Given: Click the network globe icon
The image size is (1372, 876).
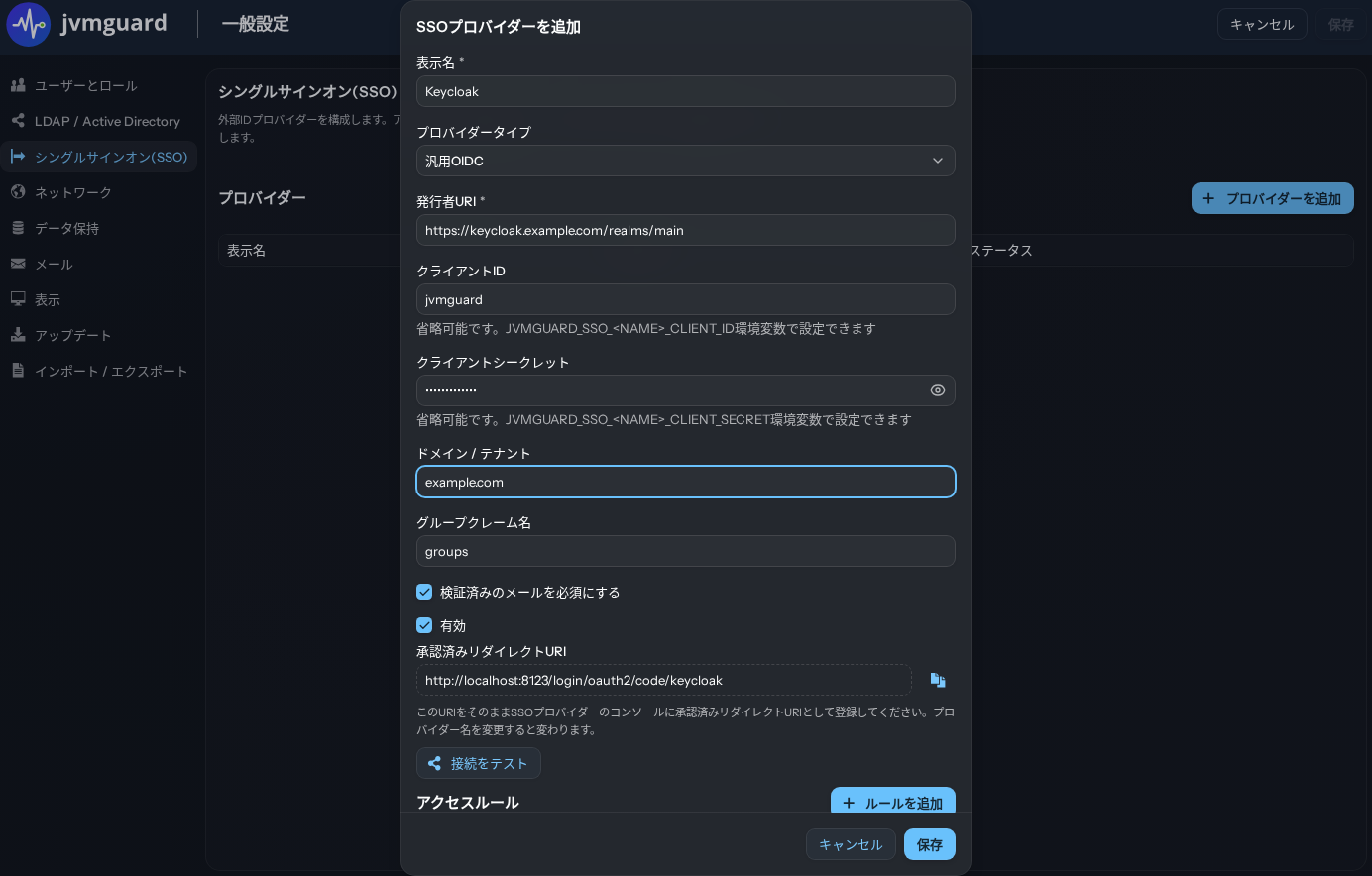Looking at the screenshot, I should click(18, 192).
